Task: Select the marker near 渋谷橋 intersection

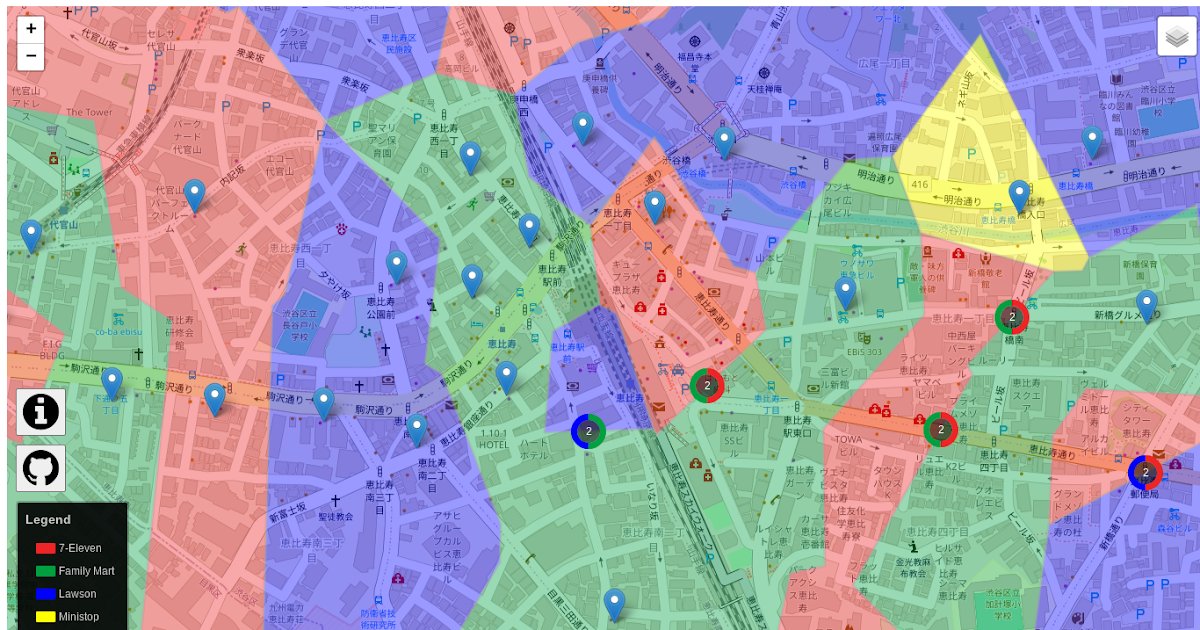Action: 725,143
